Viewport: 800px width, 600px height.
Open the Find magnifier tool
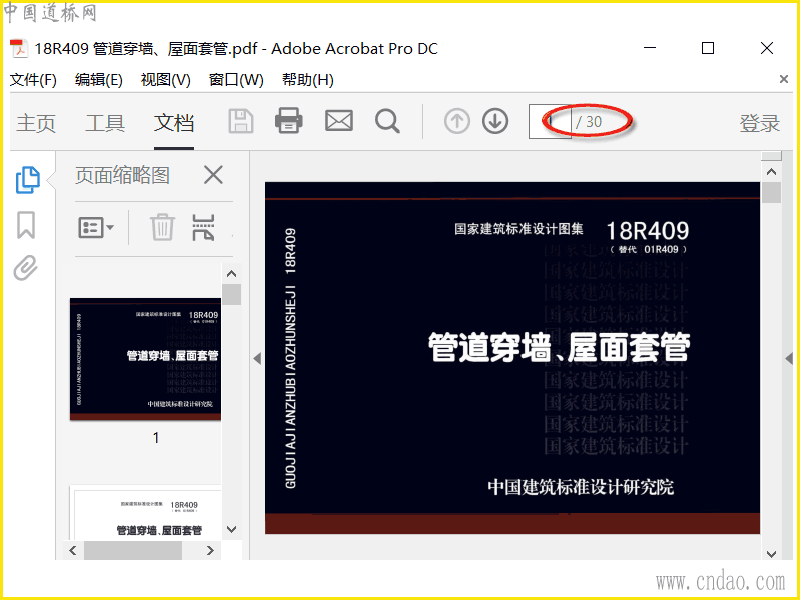[x=387, y=121]
